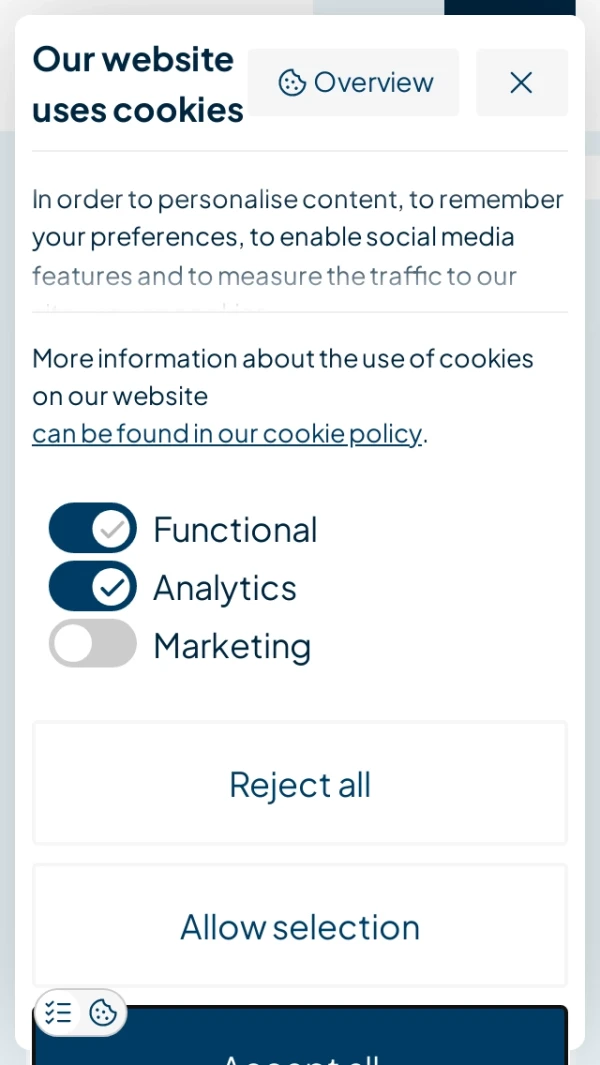Choose Allow selection
600x1065 pixels.
pyautogui.click(x=300, y=926)
